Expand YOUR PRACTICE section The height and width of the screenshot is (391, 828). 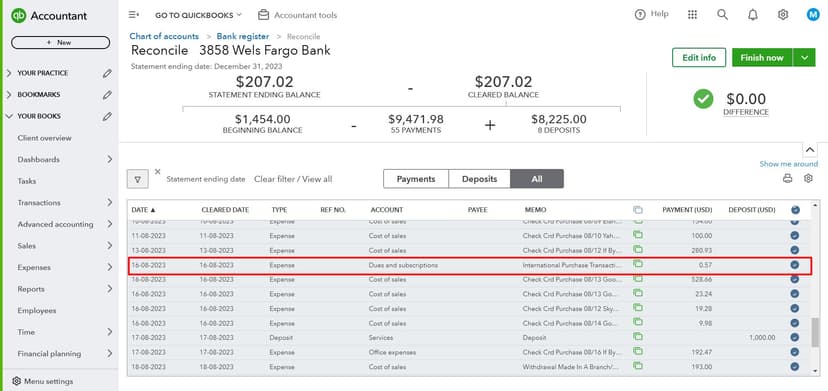click(9, 73)
